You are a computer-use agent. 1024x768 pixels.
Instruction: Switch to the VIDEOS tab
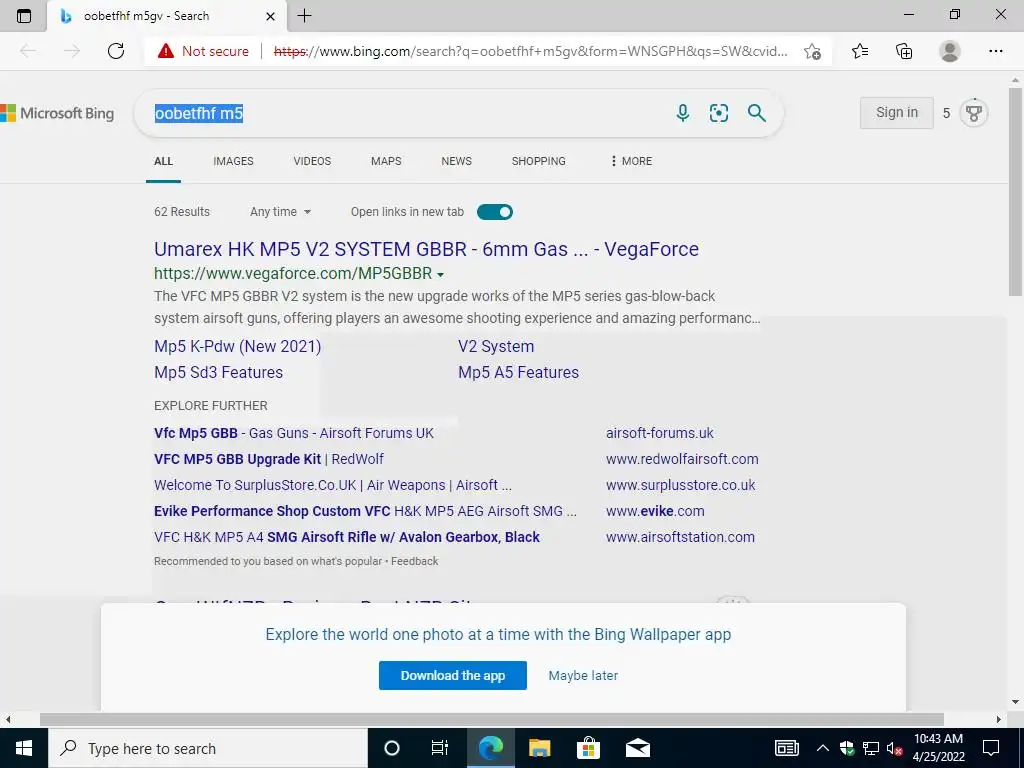point(312,161)
